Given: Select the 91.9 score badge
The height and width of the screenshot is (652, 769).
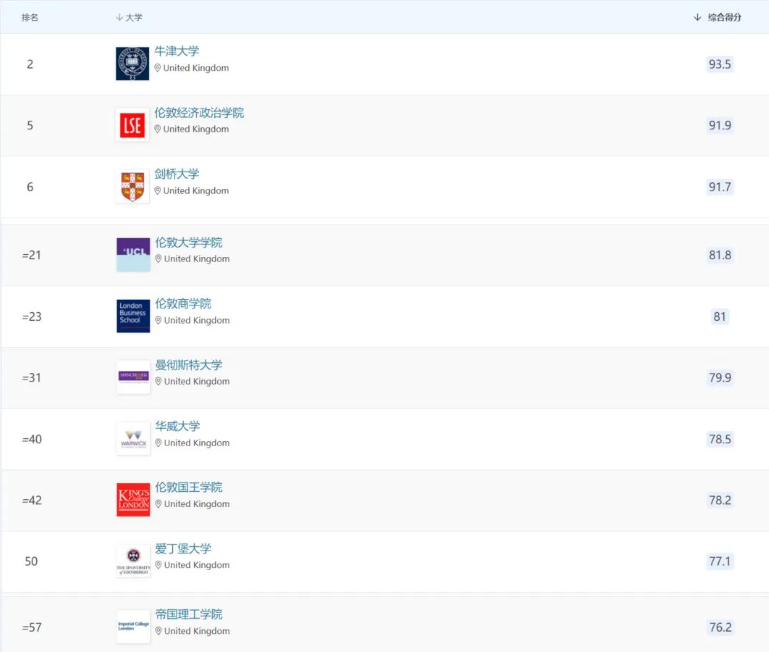Looking at the screenshot, I should 720,126.
